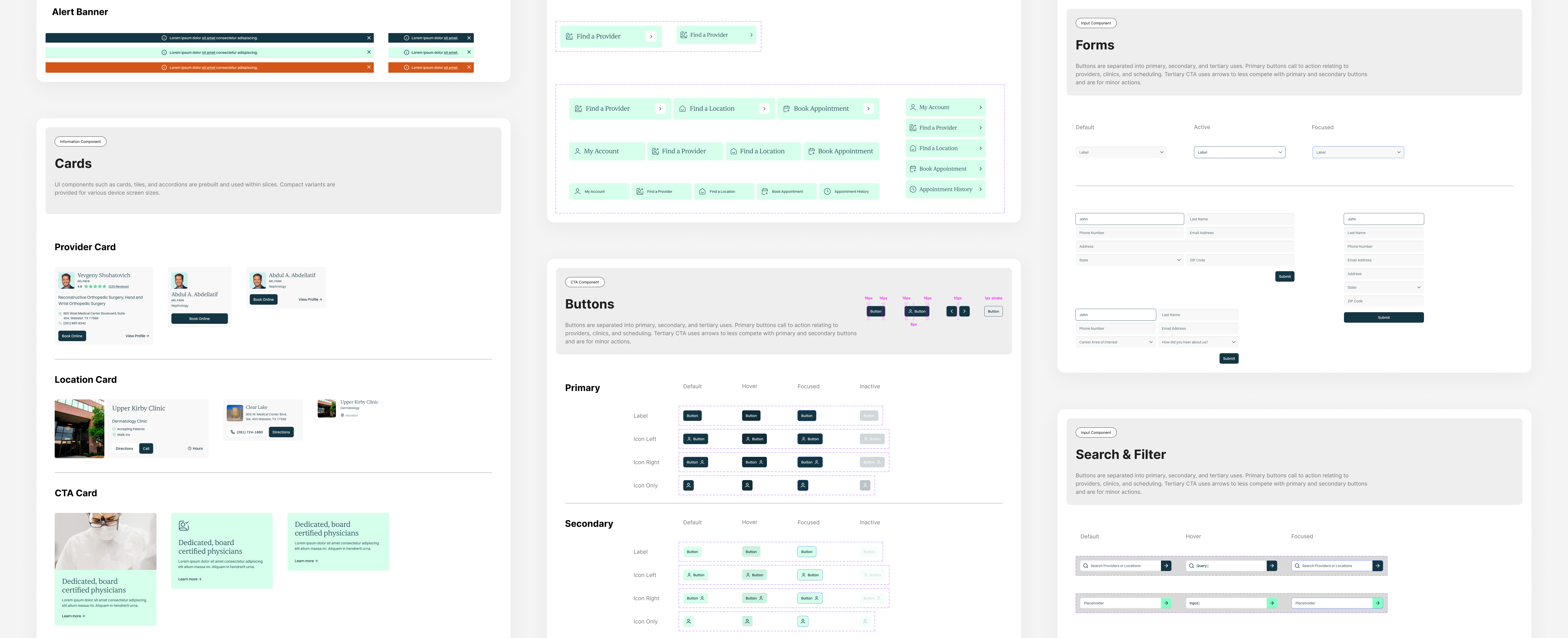Open the Label dropdown under Active
Viewport: 1568px width, 638px height.
(x=1239, y=152)
